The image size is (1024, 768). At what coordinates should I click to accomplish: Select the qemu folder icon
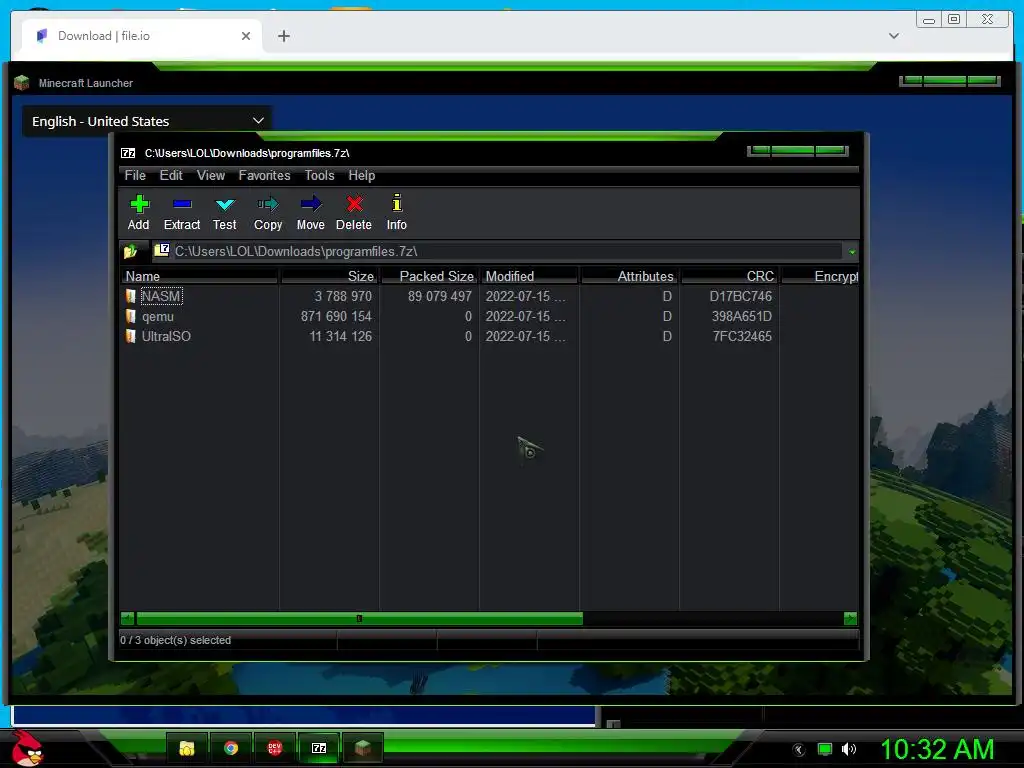click(131, 317)
